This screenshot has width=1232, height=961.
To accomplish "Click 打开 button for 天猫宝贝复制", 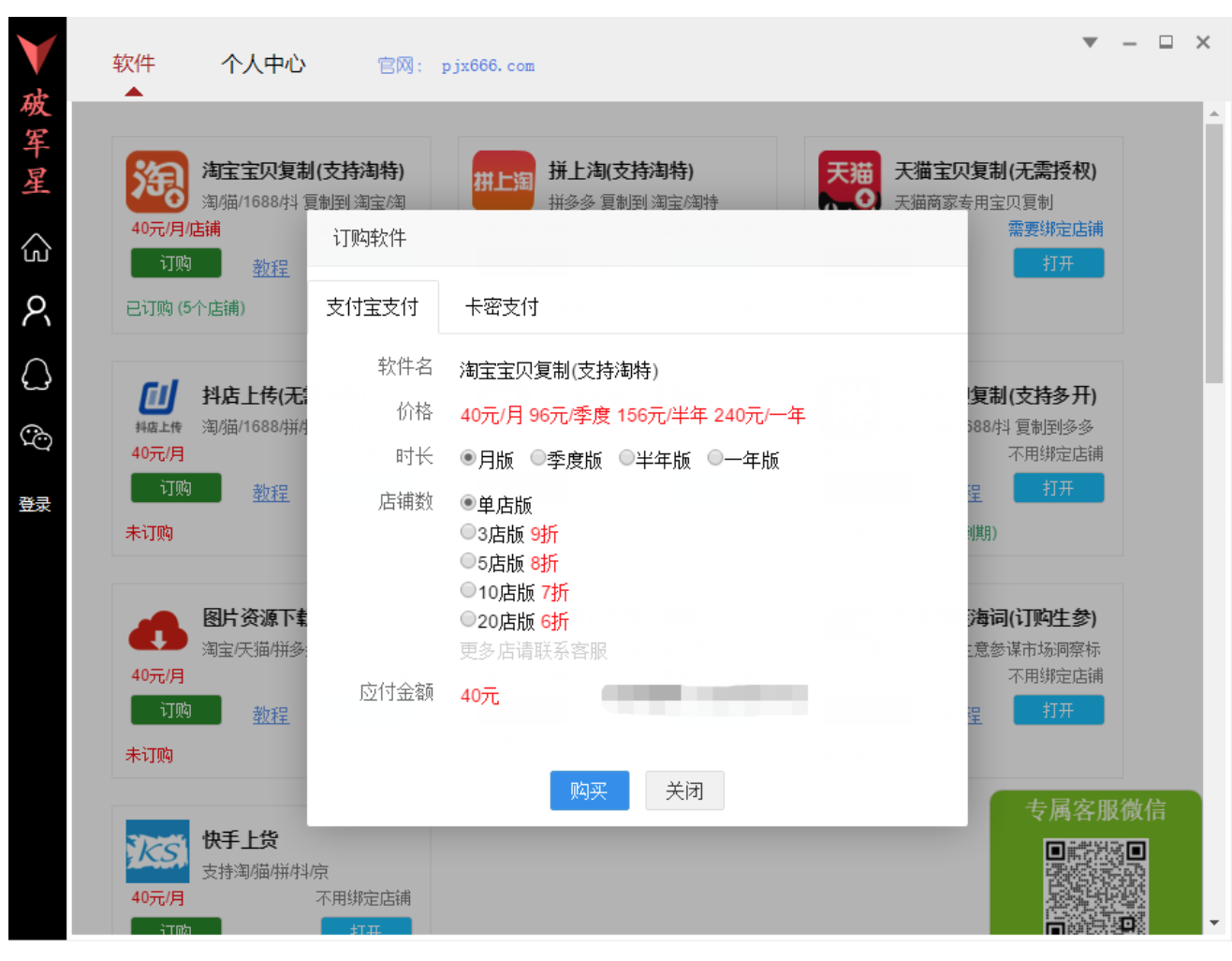I will (x=1059, y=263).
